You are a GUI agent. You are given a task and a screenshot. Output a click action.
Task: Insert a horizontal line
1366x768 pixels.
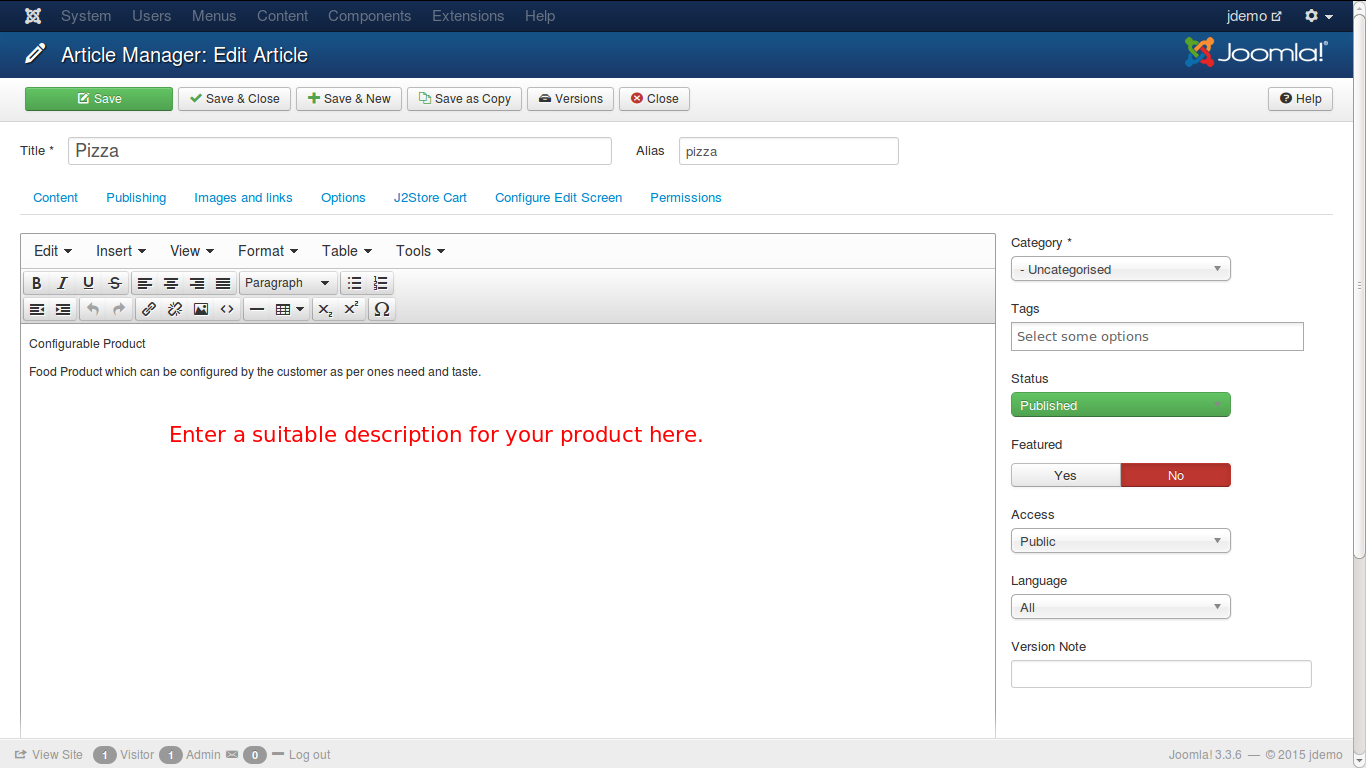(257, 309)
